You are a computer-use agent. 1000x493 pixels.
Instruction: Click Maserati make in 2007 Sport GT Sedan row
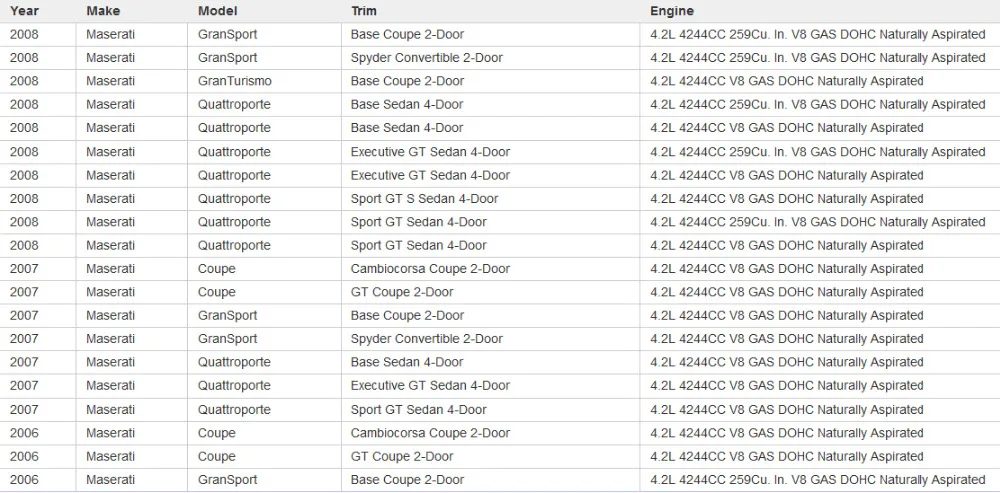click(110, 409)
